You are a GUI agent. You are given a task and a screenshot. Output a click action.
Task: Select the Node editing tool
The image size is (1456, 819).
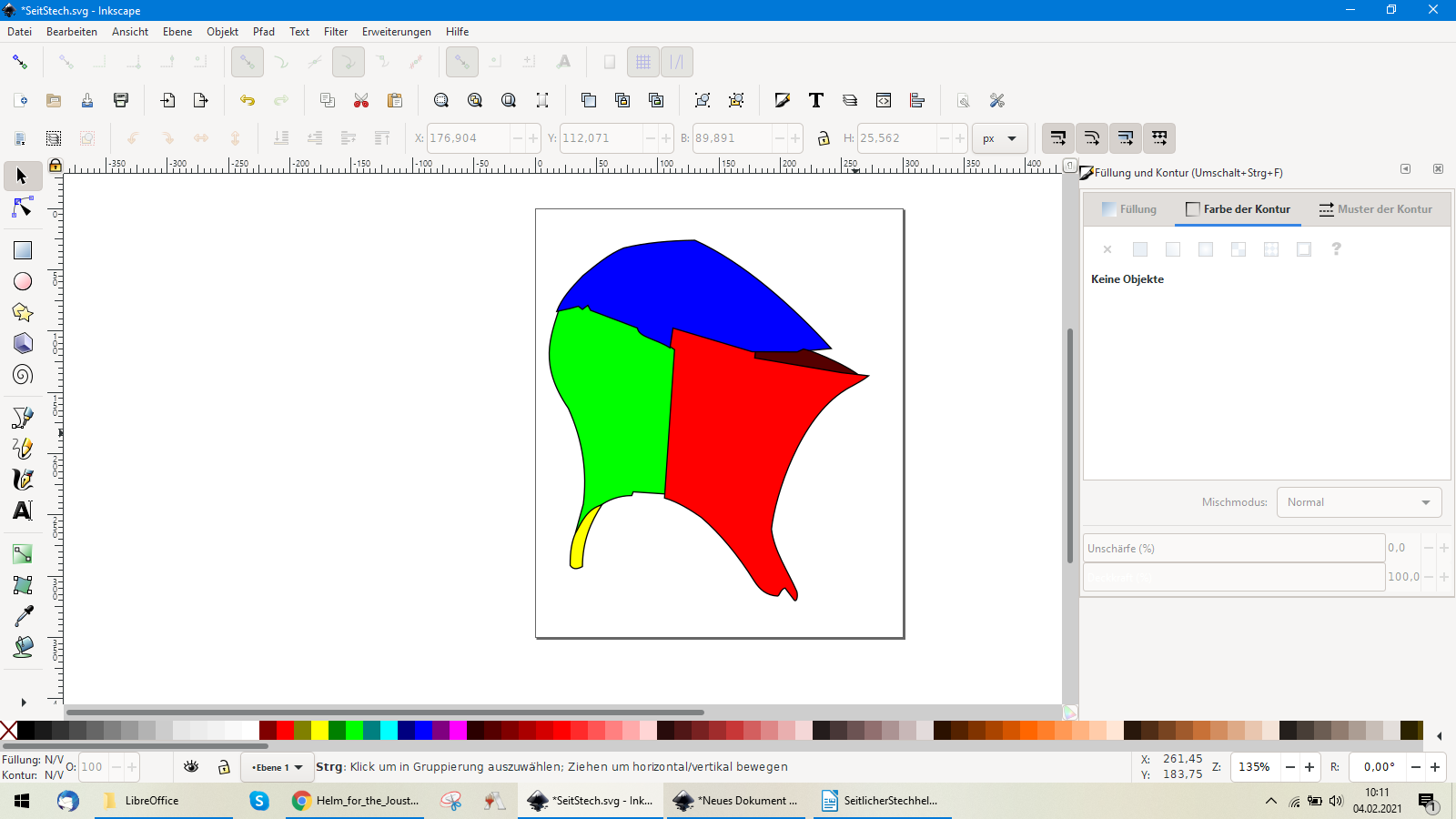tap(23, 208)
